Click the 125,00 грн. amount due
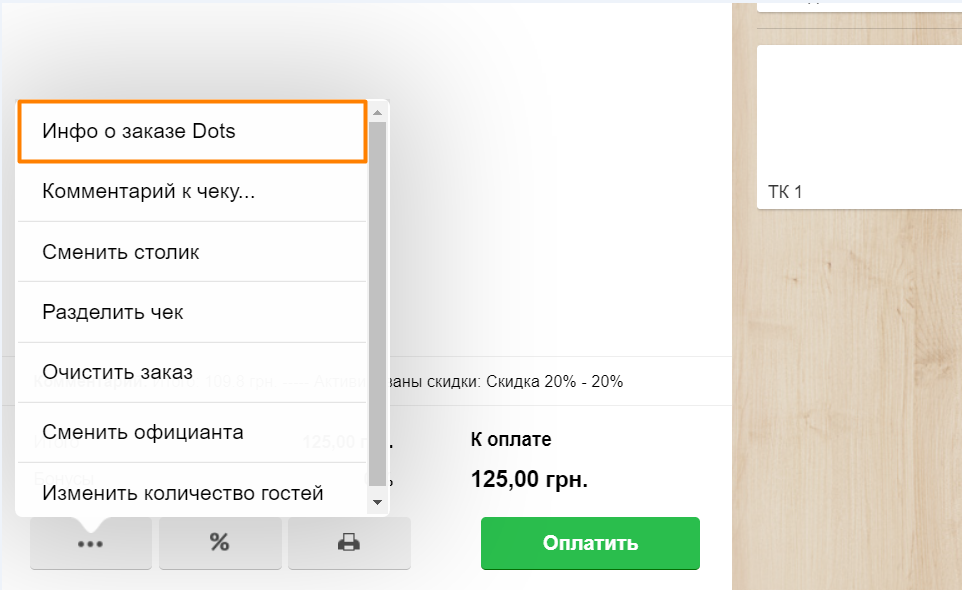962x590 pixels. click(x=529, y=479)
